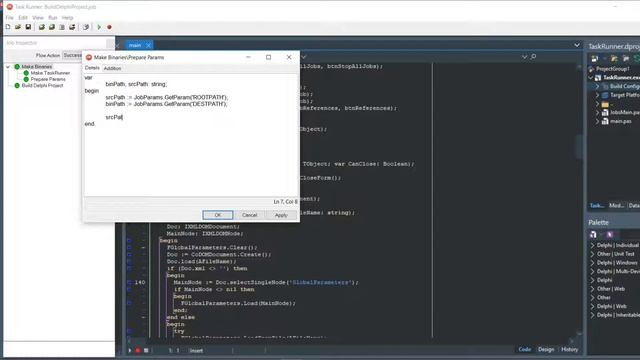Click the OK button in the dialog

tap(218, 215)
